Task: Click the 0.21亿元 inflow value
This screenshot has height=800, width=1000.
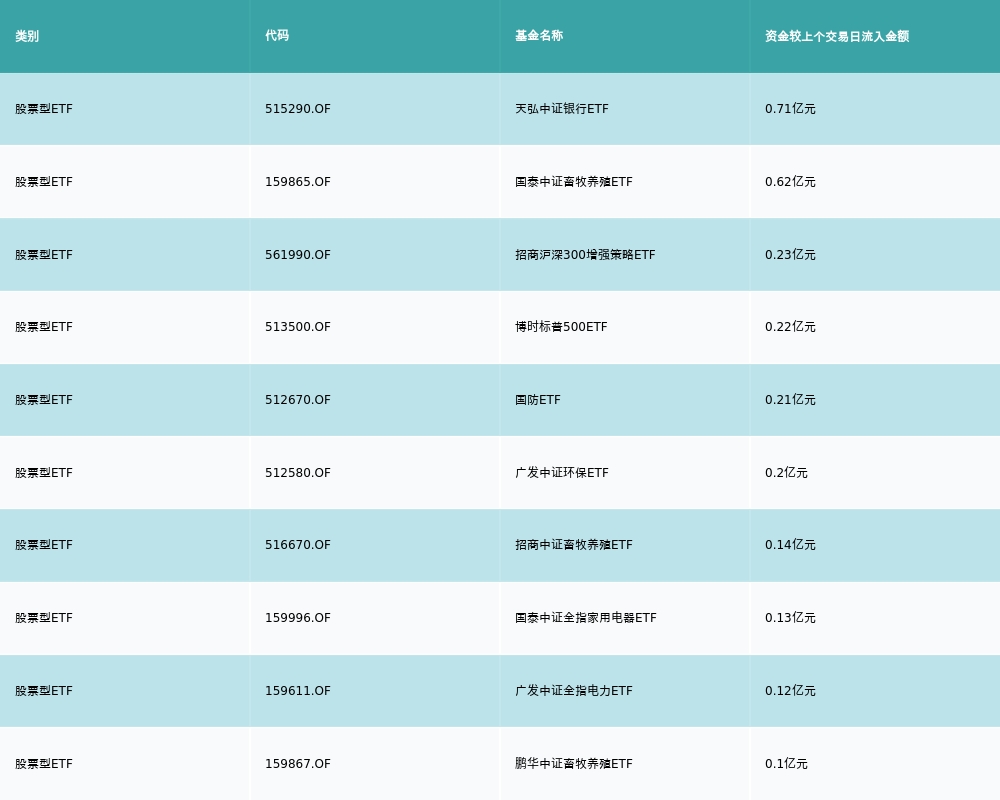Action: point(790,400)
